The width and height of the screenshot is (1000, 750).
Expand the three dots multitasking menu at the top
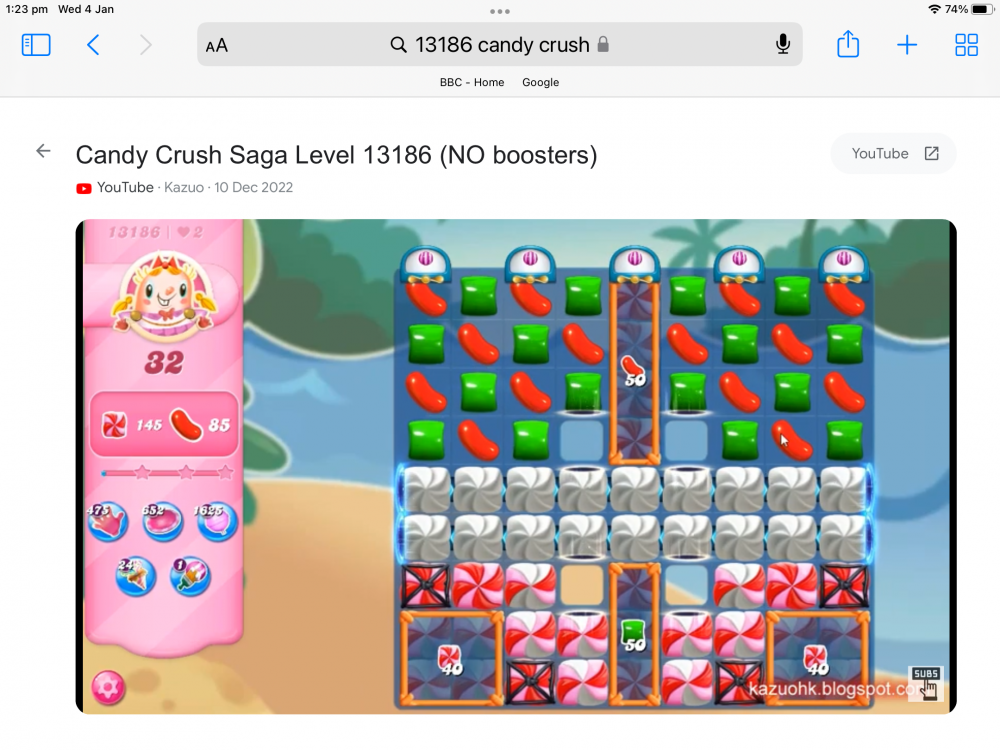tap(499, 11)
